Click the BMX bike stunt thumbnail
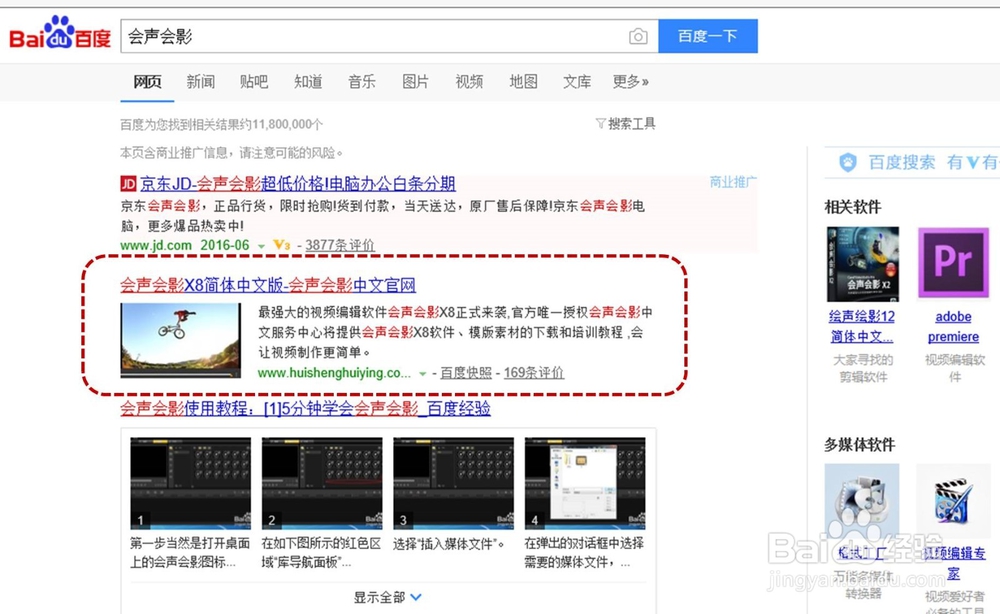The image size is (1000, 614). click(180, 340)
